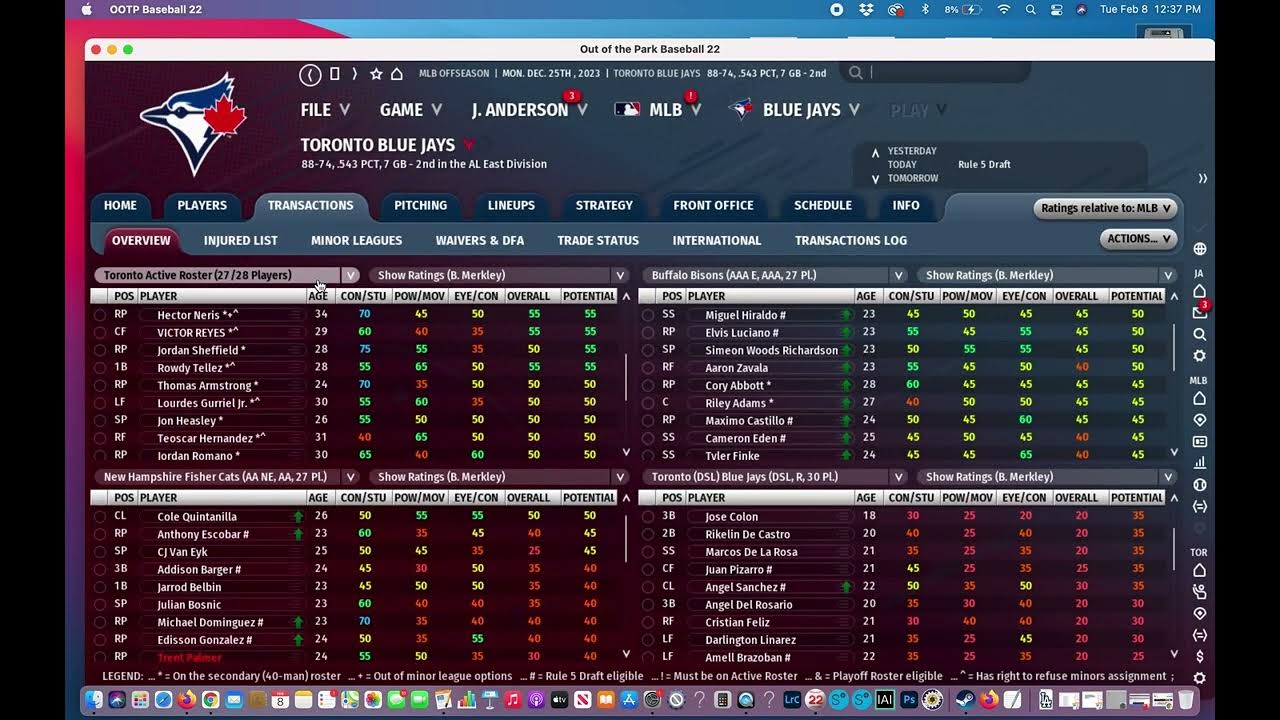The height and width of the screenshot is (720, 1280).
Task: Open the FILE menu
Action: [325, 110]
